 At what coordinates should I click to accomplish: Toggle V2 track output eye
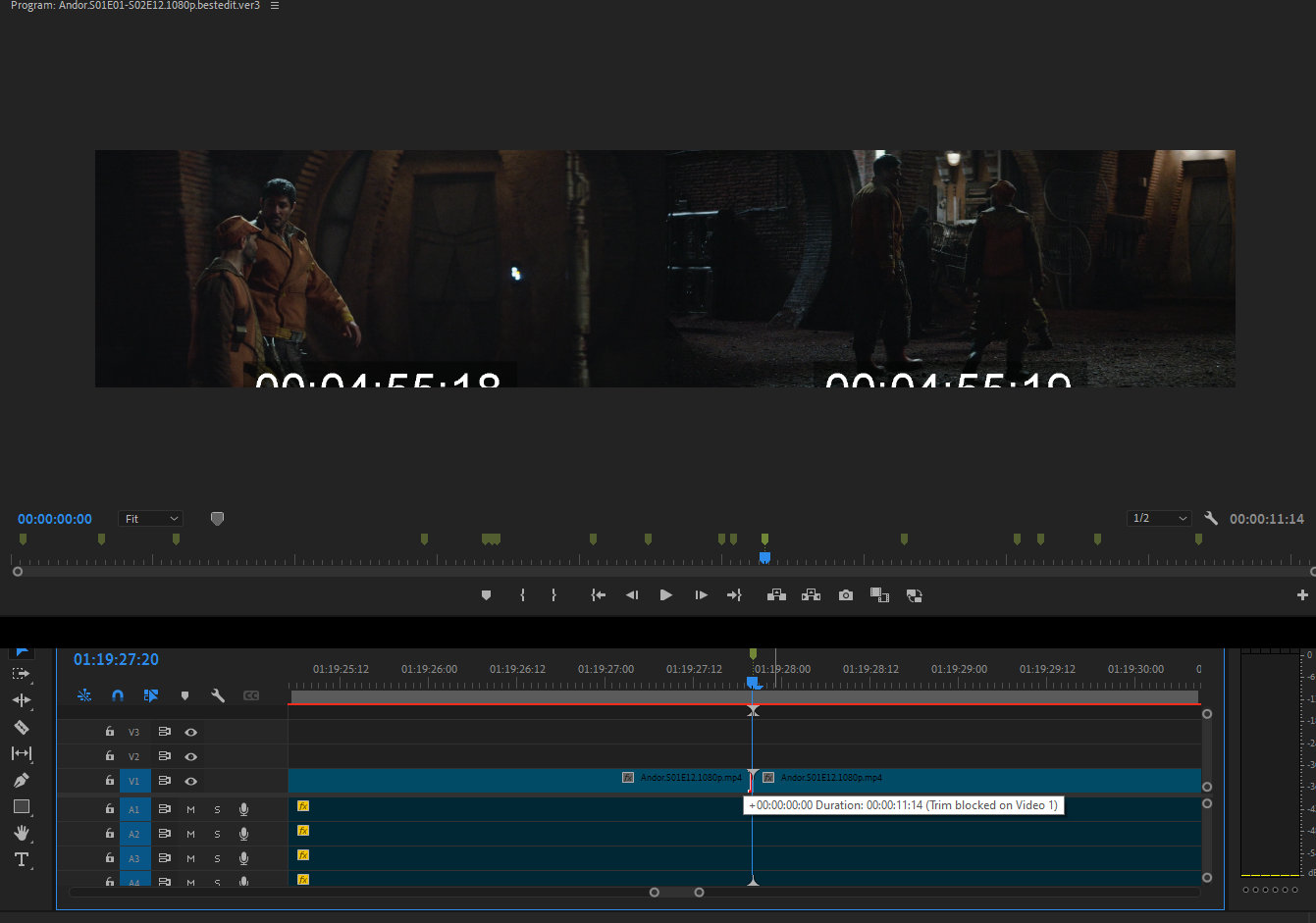(x=190, y=756)
